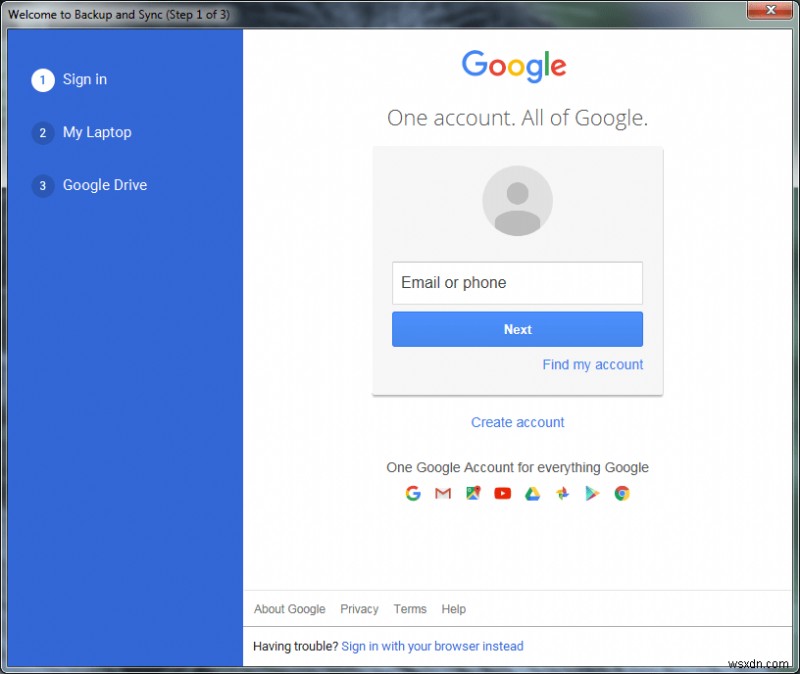The height and width of the screenshot is (674, 800).
Task: Select the Google Drive icon
Action: tap(532, 493)
